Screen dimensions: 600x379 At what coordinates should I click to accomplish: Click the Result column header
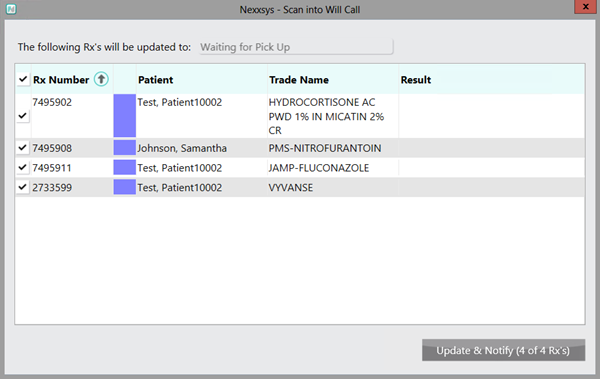[416, 80]
